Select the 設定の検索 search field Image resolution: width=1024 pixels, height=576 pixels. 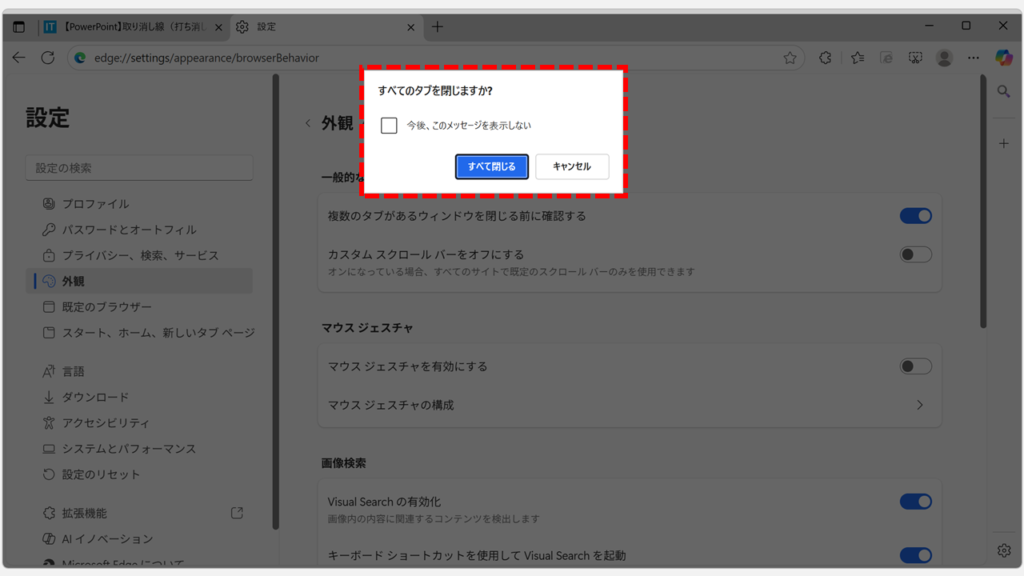click(139, 167)
